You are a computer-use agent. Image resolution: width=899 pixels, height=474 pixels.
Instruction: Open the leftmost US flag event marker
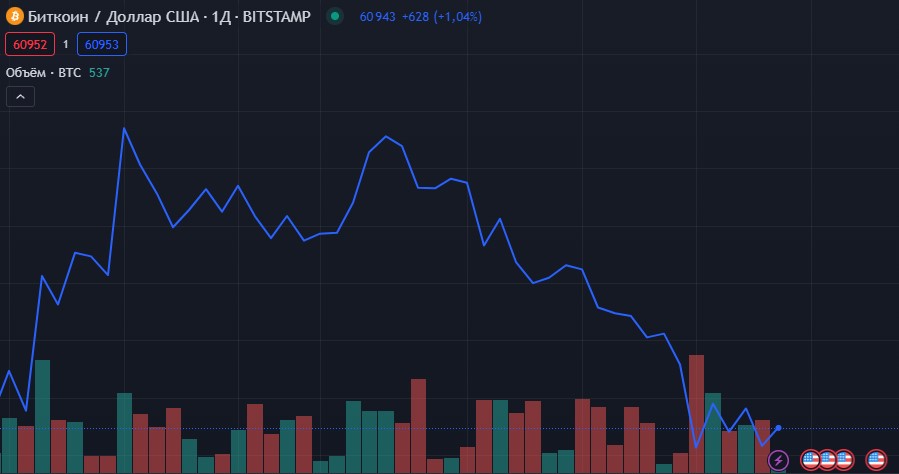pos(811,460)
